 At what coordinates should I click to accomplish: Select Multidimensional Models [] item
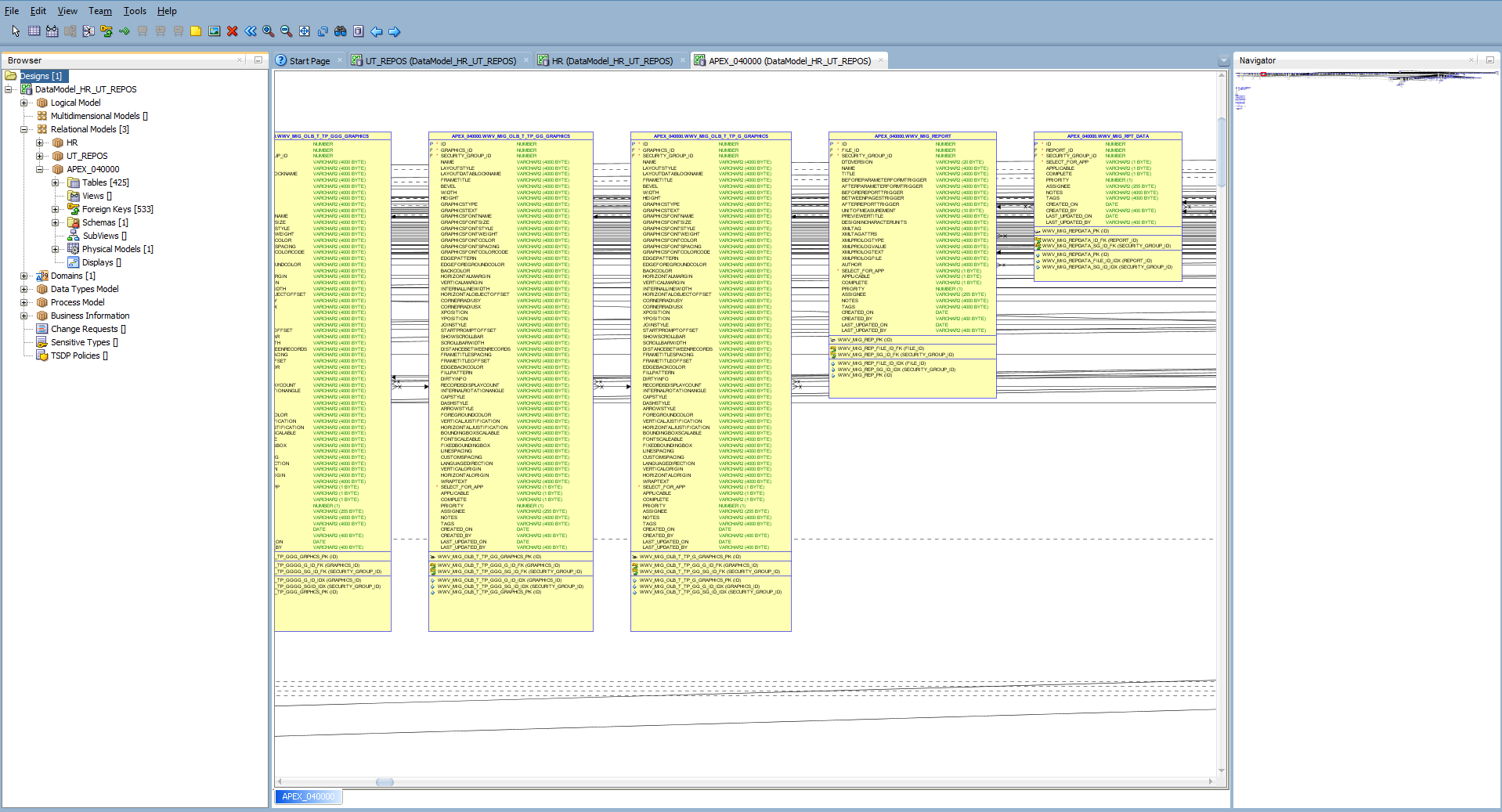coord(99,116)
